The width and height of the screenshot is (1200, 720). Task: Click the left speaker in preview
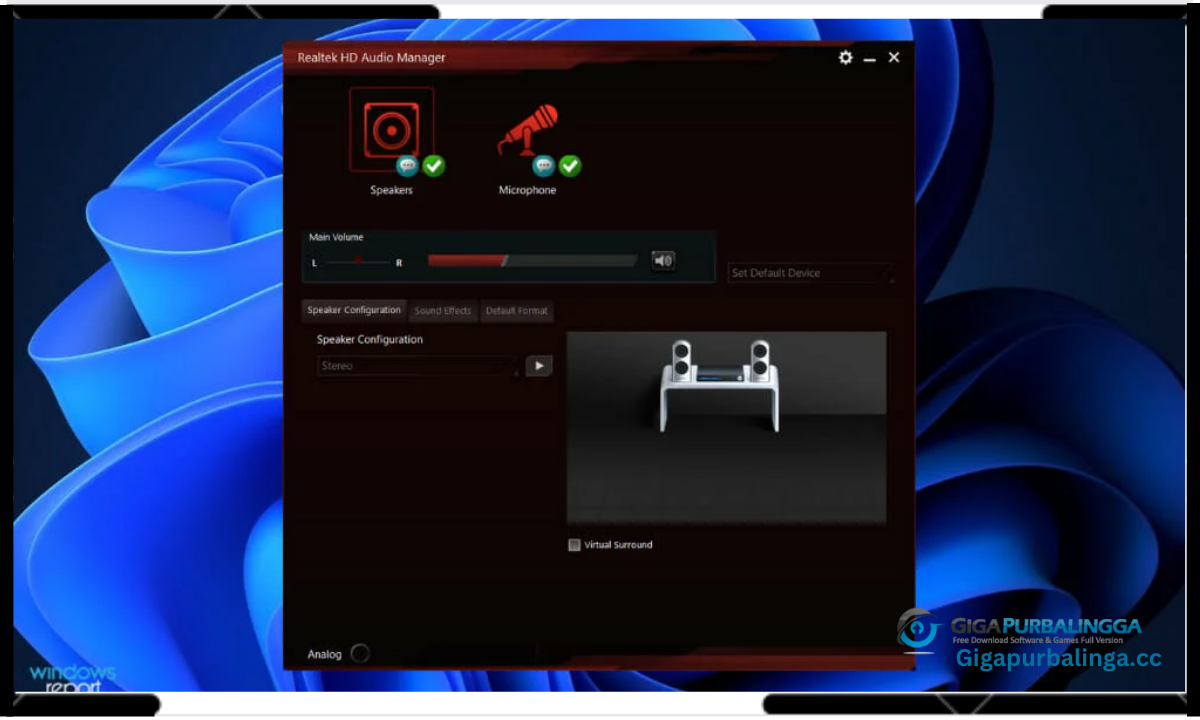pyautogui.click(x=681, y=360)
